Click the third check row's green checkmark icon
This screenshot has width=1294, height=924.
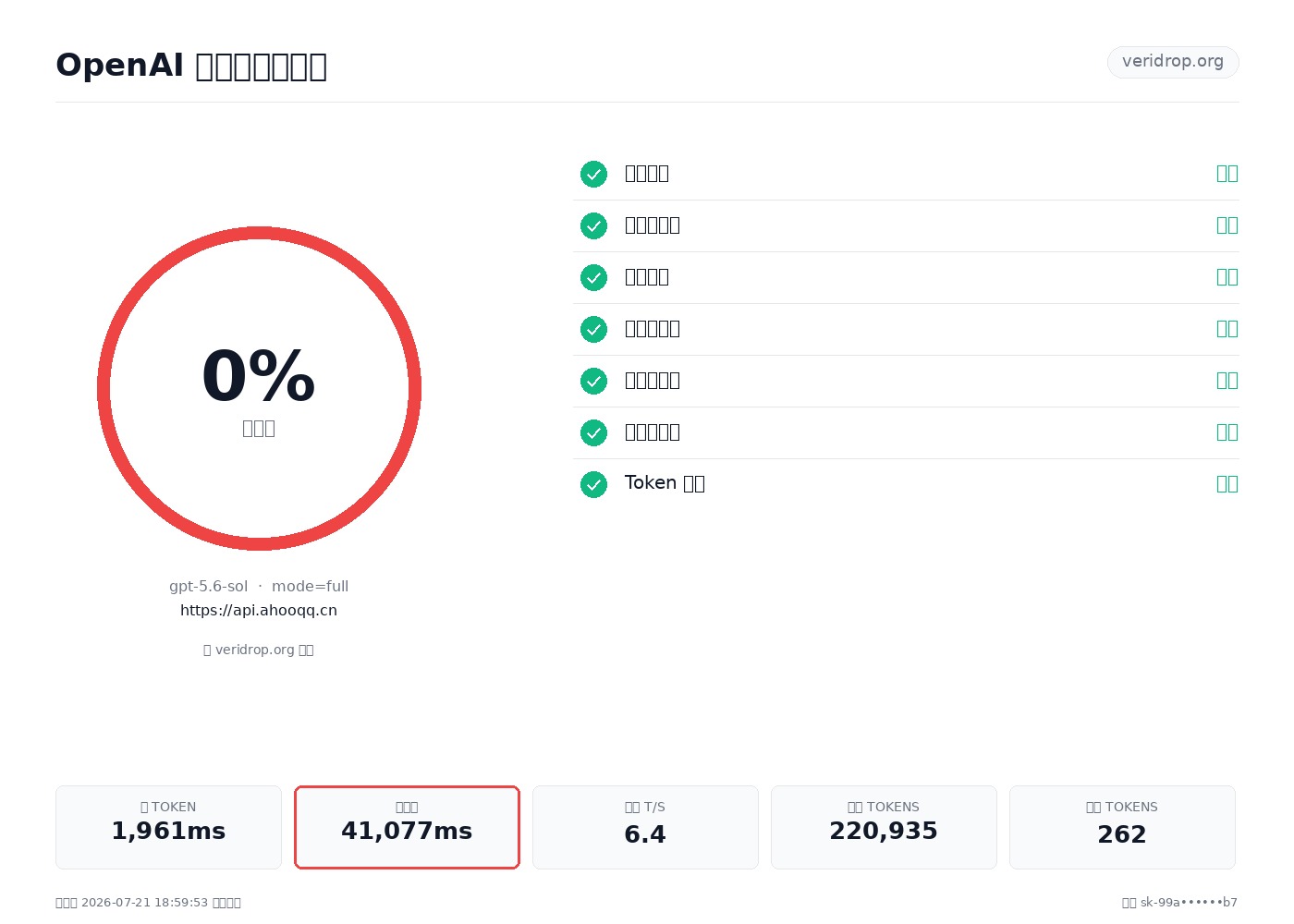point(593,277)
